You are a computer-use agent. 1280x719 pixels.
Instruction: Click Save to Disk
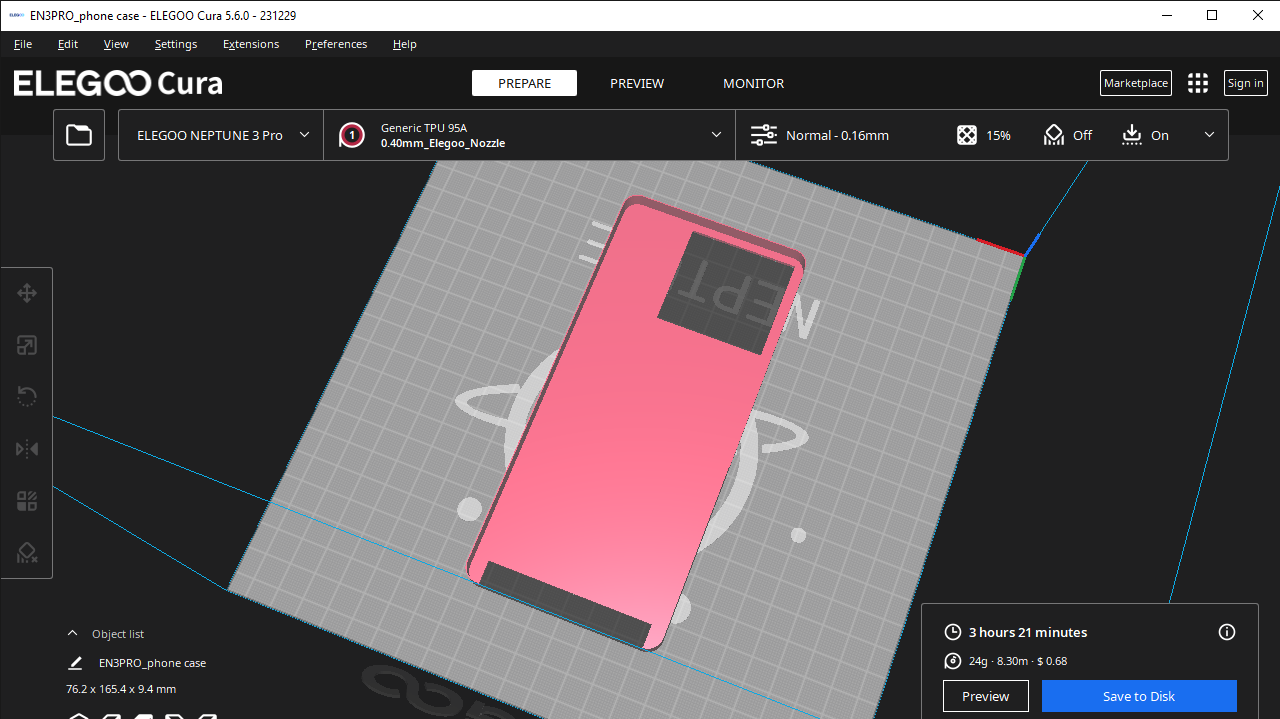(1139, 696)
